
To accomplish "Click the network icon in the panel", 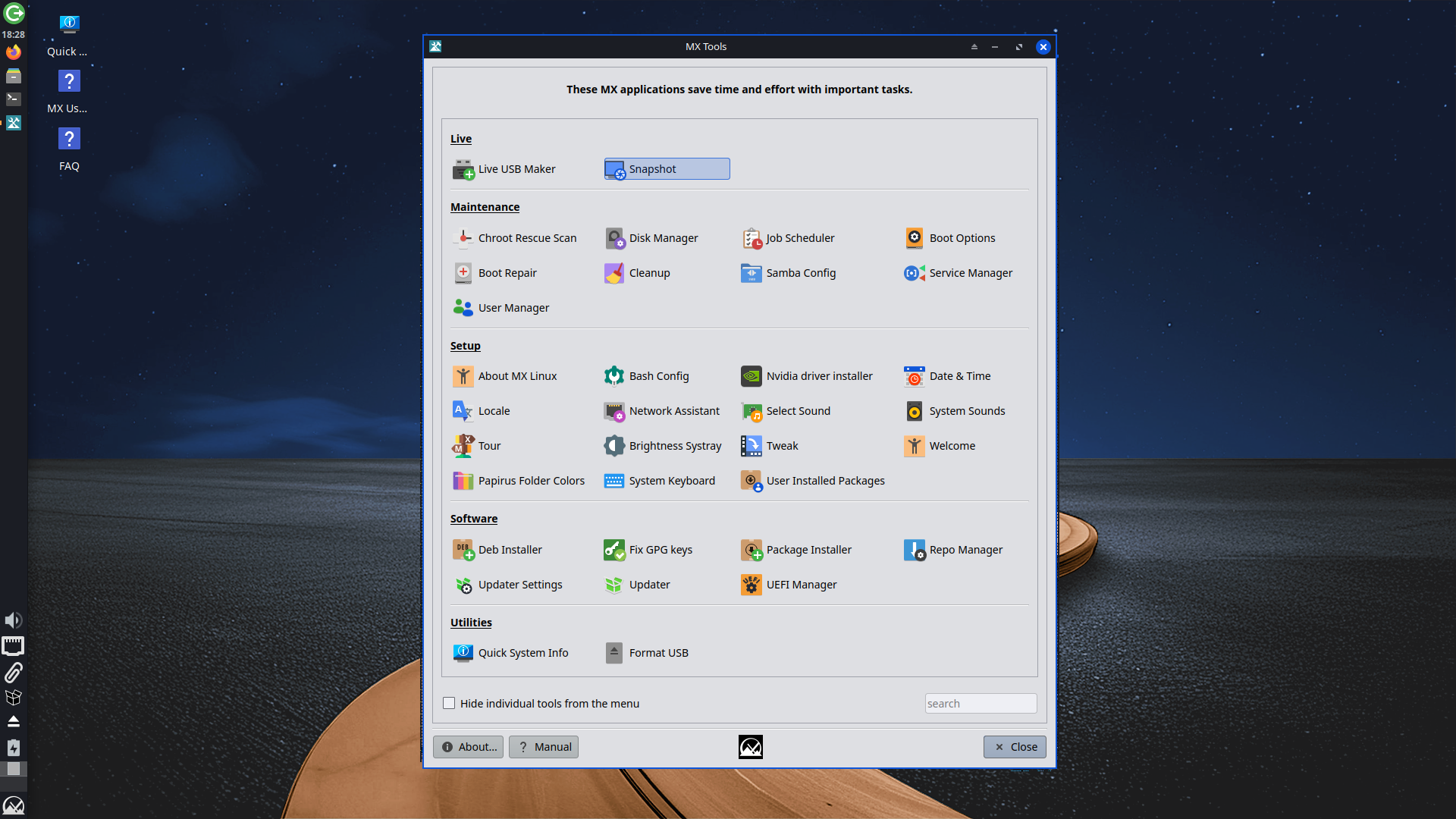I will point(13,646).
